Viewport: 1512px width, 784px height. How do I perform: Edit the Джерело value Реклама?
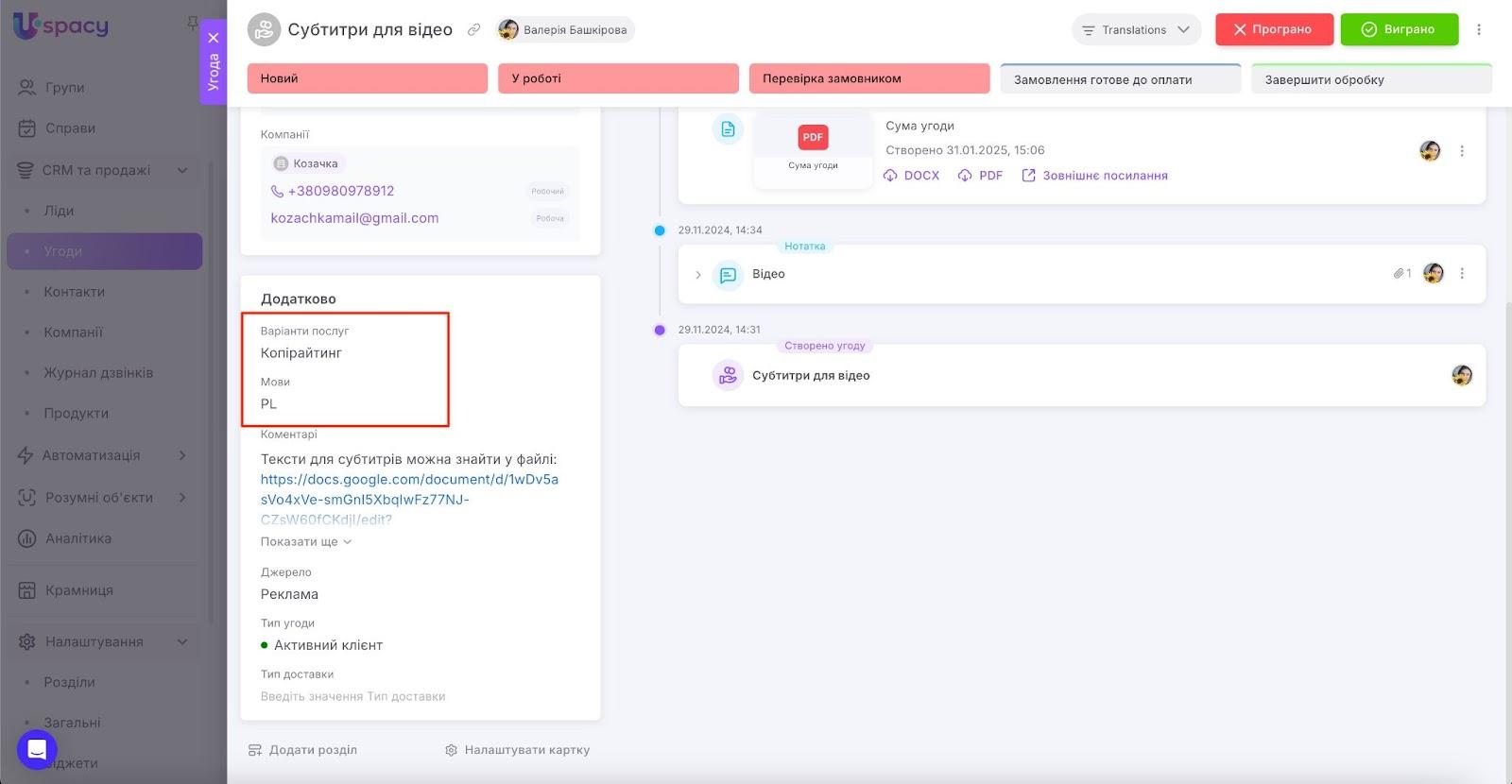point(289,594)
